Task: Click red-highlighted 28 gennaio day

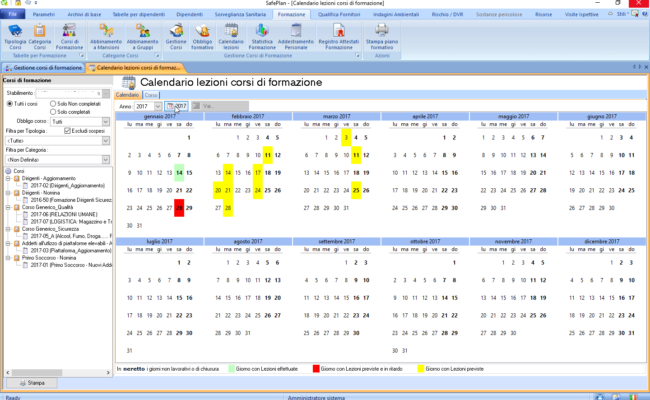Action: click(x=179, y=208)
